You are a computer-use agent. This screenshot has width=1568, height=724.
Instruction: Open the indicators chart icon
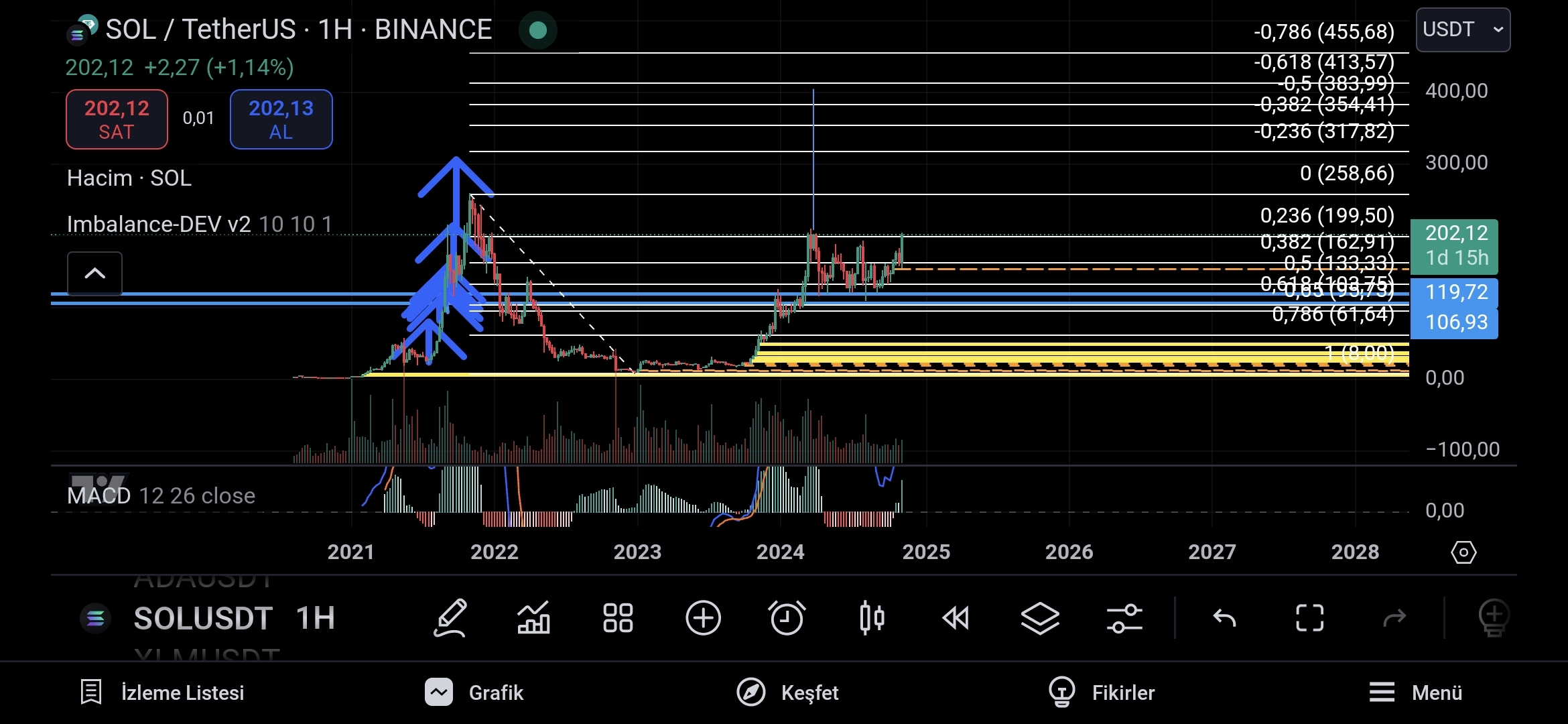[x=534, y=617]
